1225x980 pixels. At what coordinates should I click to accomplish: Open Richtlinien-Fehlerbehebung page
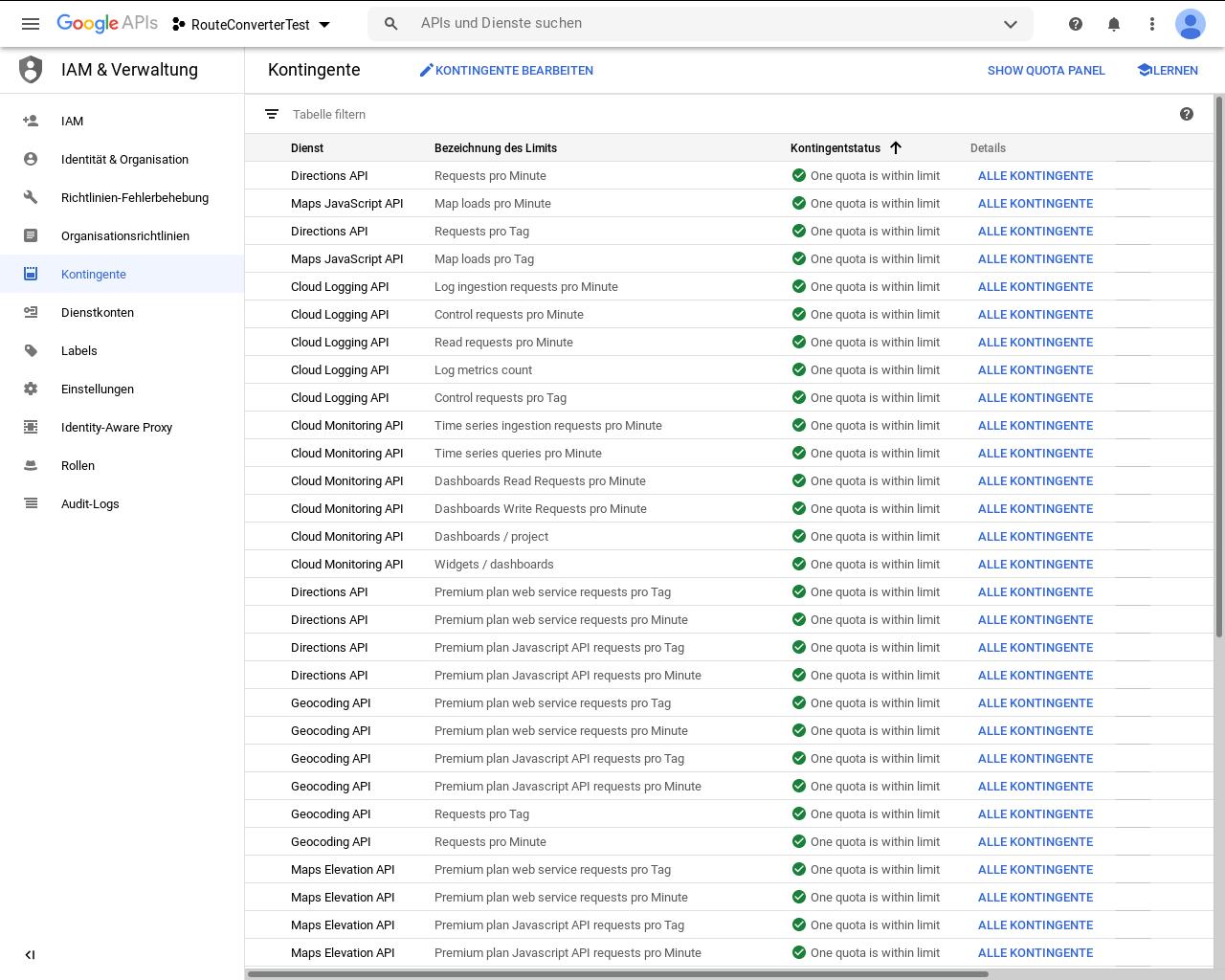(x=122, y=198)
